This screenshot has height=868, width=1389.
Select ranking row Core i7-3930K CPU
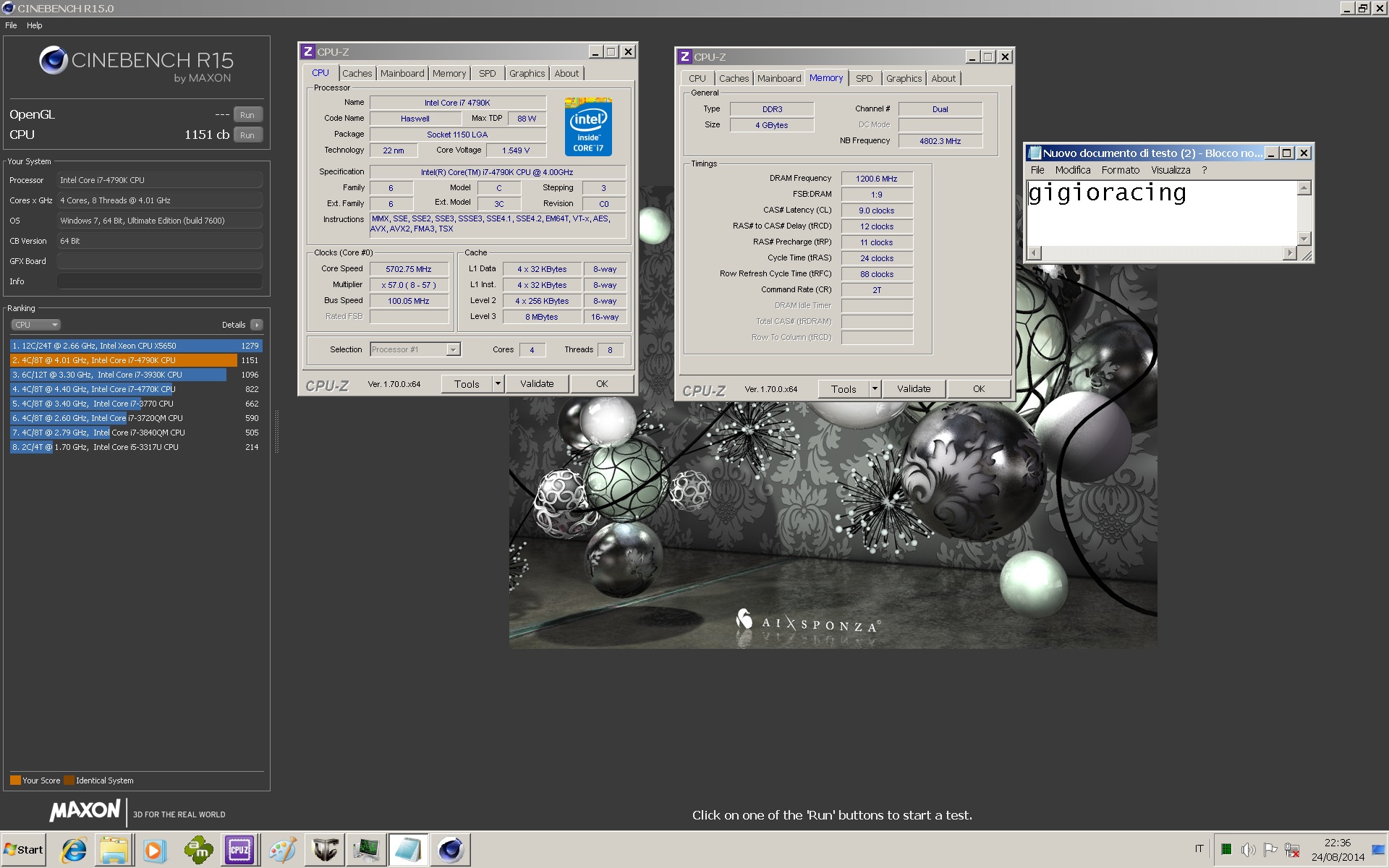coord(136,375)
